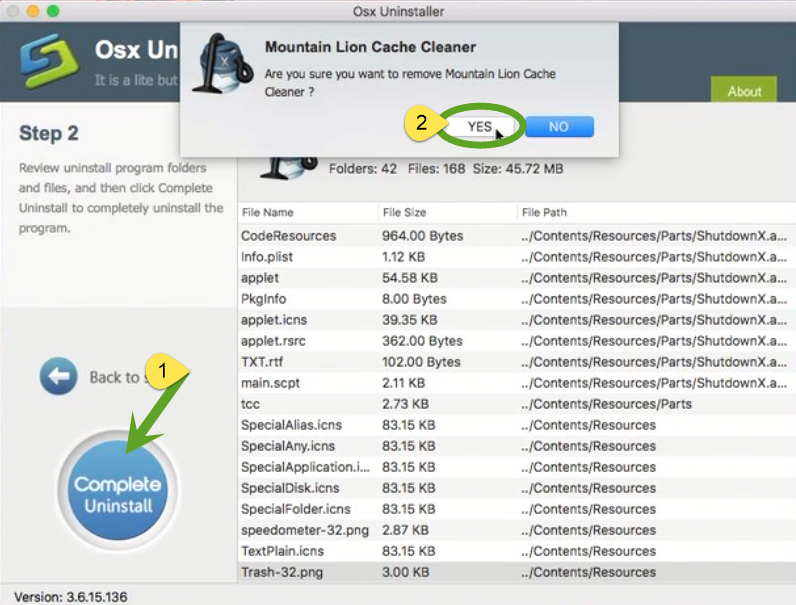This screenshot has height=605, width=796.
Task: Click the 54.58 KB size cell
Action: [x=410, y=278]
